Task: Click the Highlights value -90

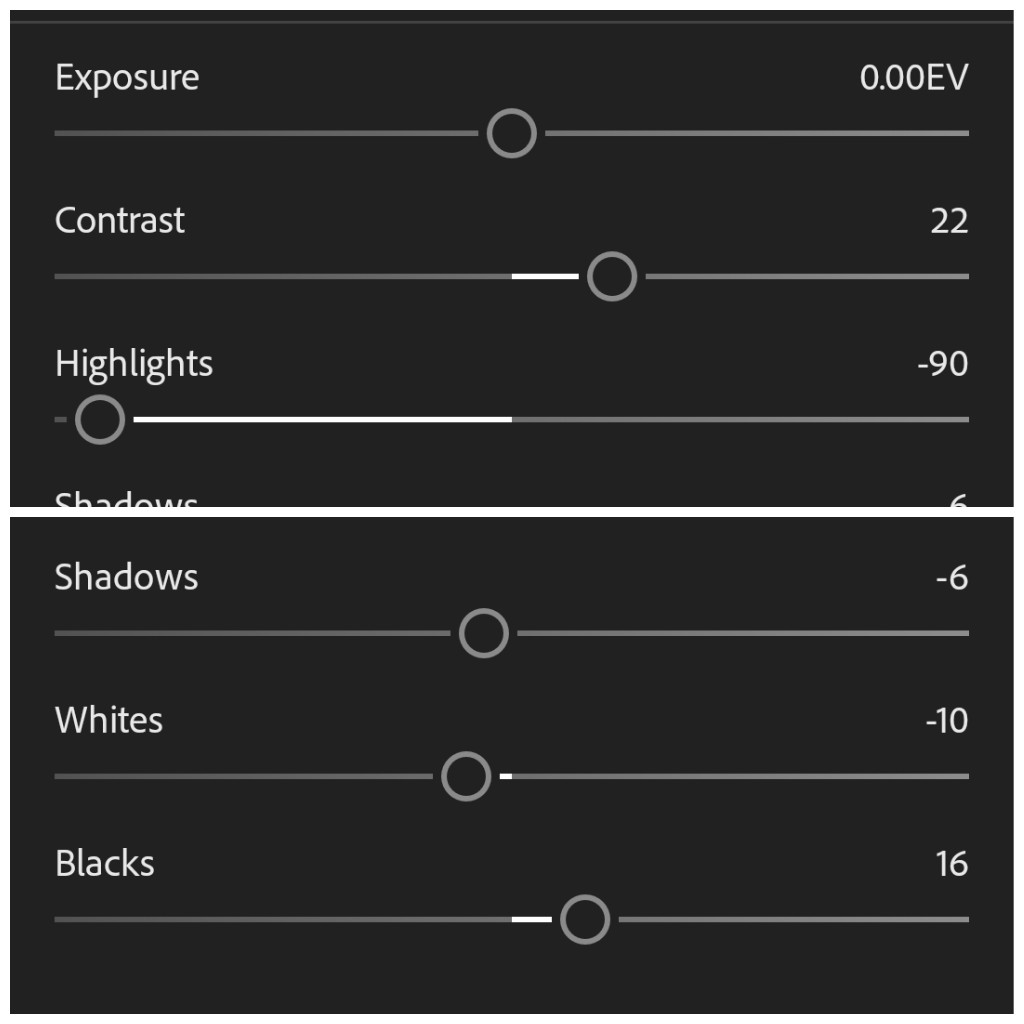Action: 942,364
